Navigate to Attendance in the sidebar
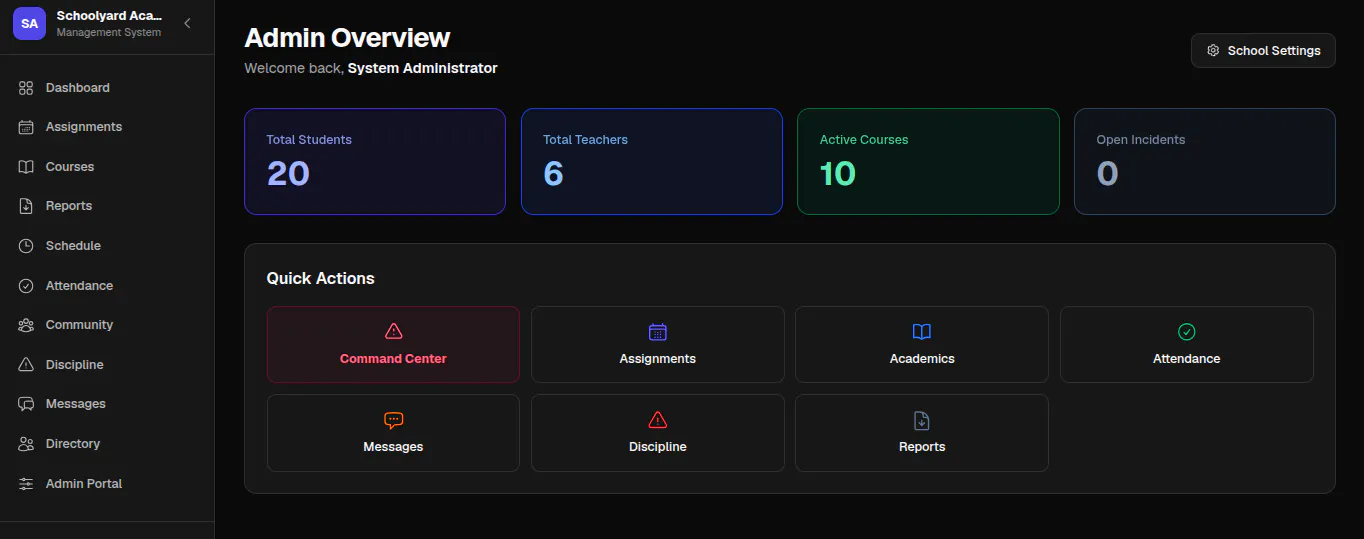1364x539 pixels. pos(107,286)
